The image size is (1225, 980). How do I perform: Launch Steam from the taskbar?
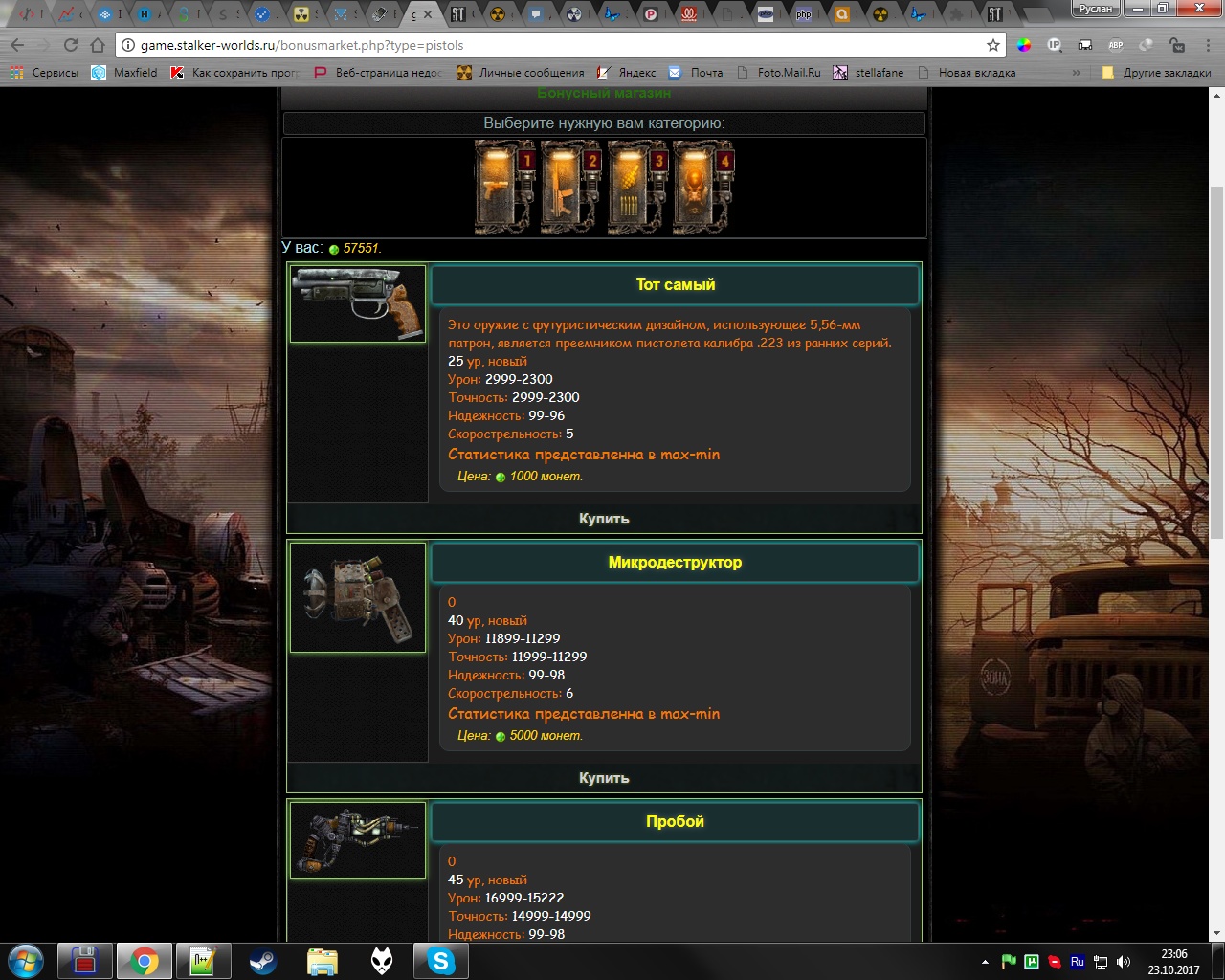pos(263,961)
